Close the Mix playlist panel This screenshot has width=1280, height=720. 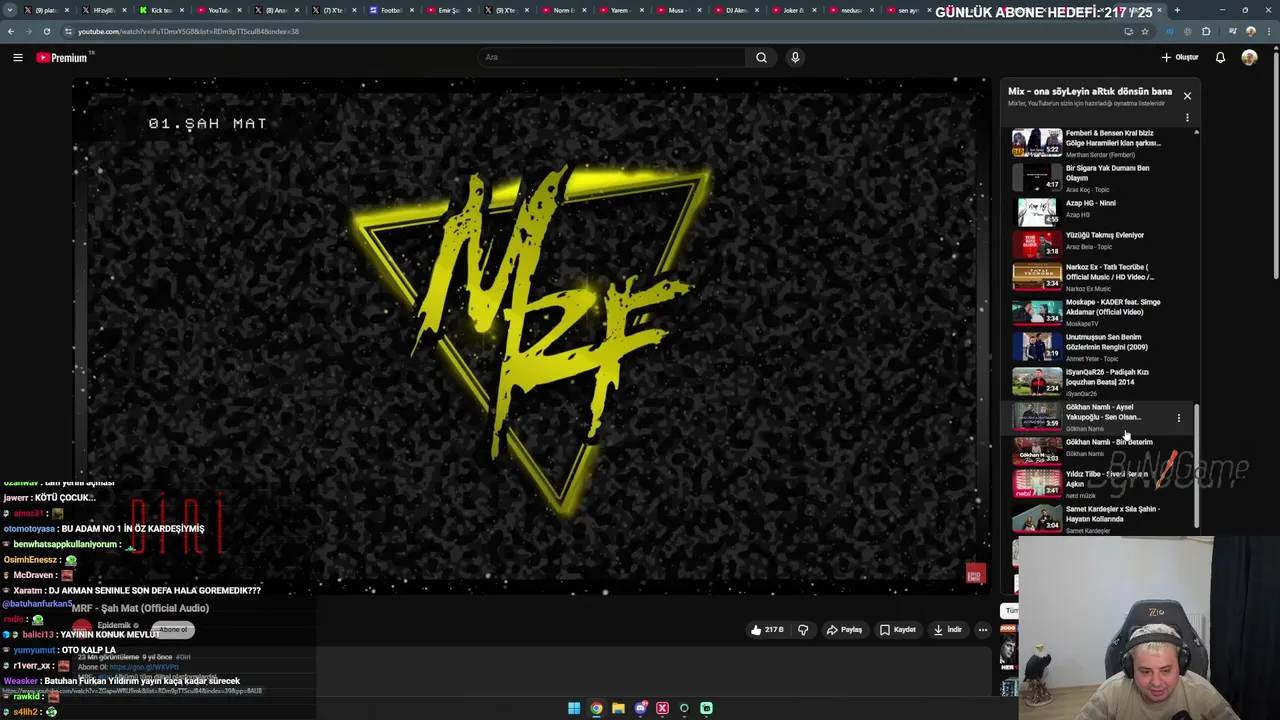pyautogui.click(x=1187, y=96)
